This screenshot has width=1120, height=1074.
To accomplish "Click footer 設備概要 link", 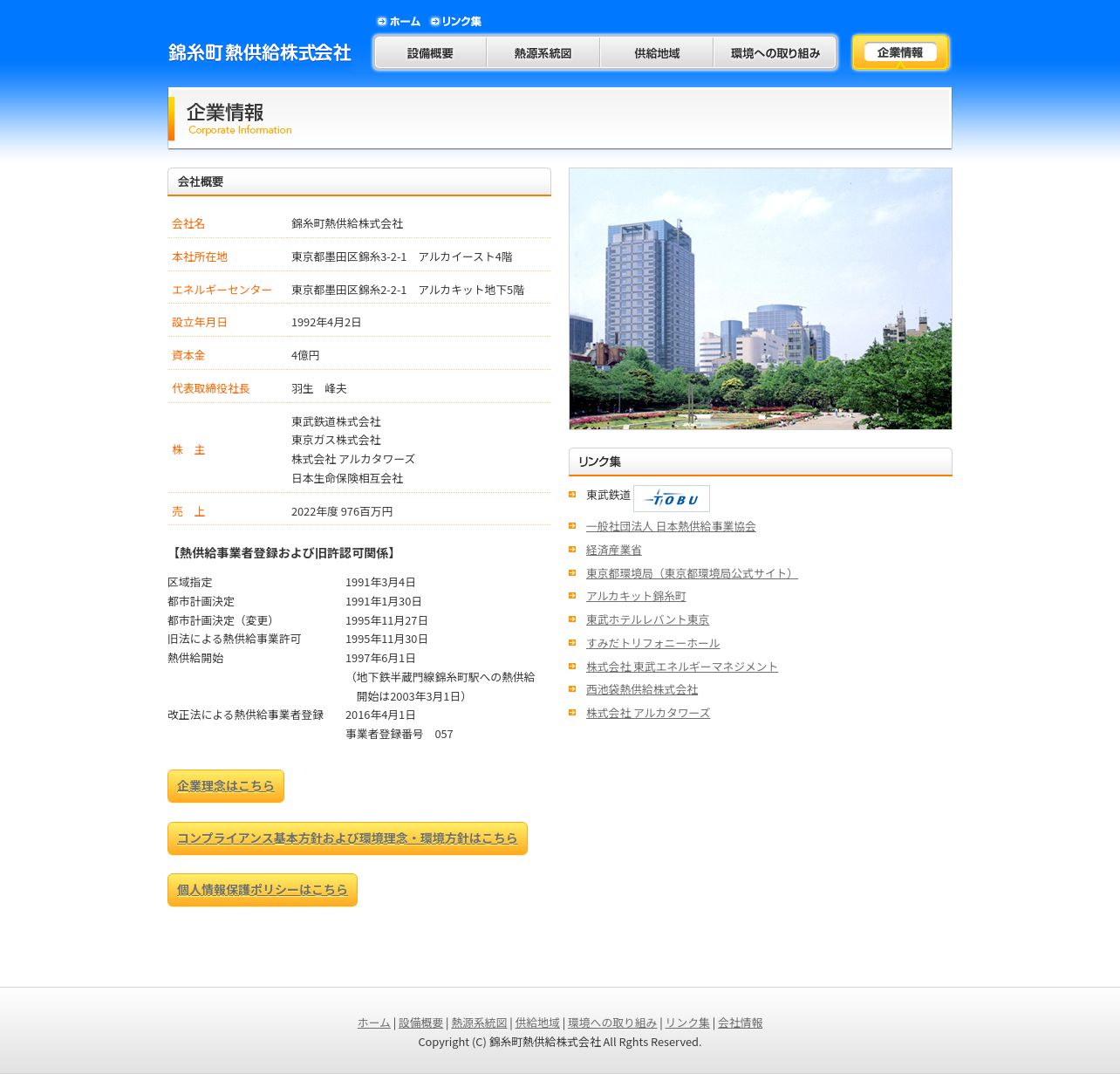I will pyautogui.click(x=420, y=1023).
